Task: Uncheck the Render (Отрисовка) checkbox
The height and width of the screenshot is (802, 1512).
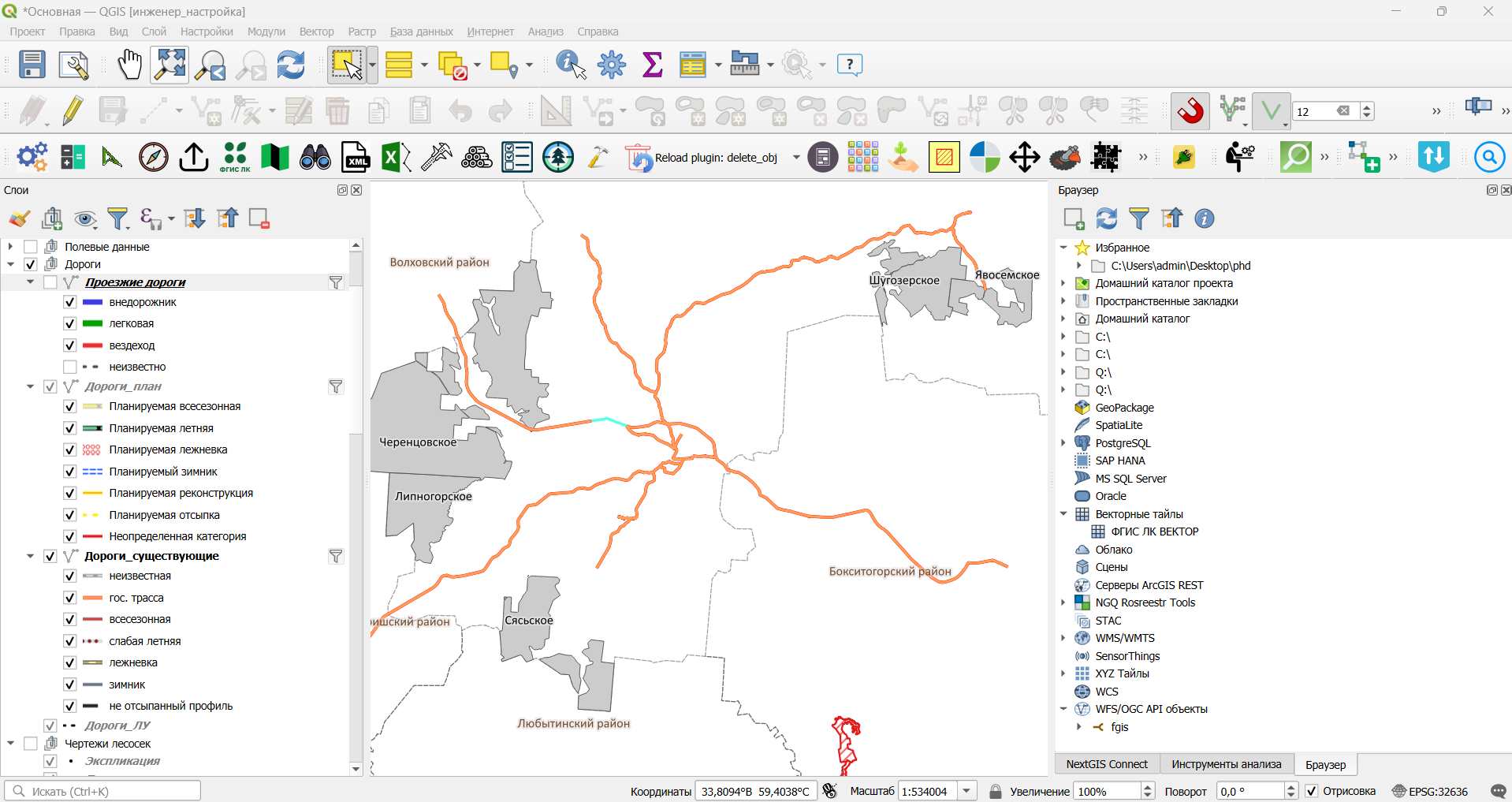Action: coord(1312,791)
